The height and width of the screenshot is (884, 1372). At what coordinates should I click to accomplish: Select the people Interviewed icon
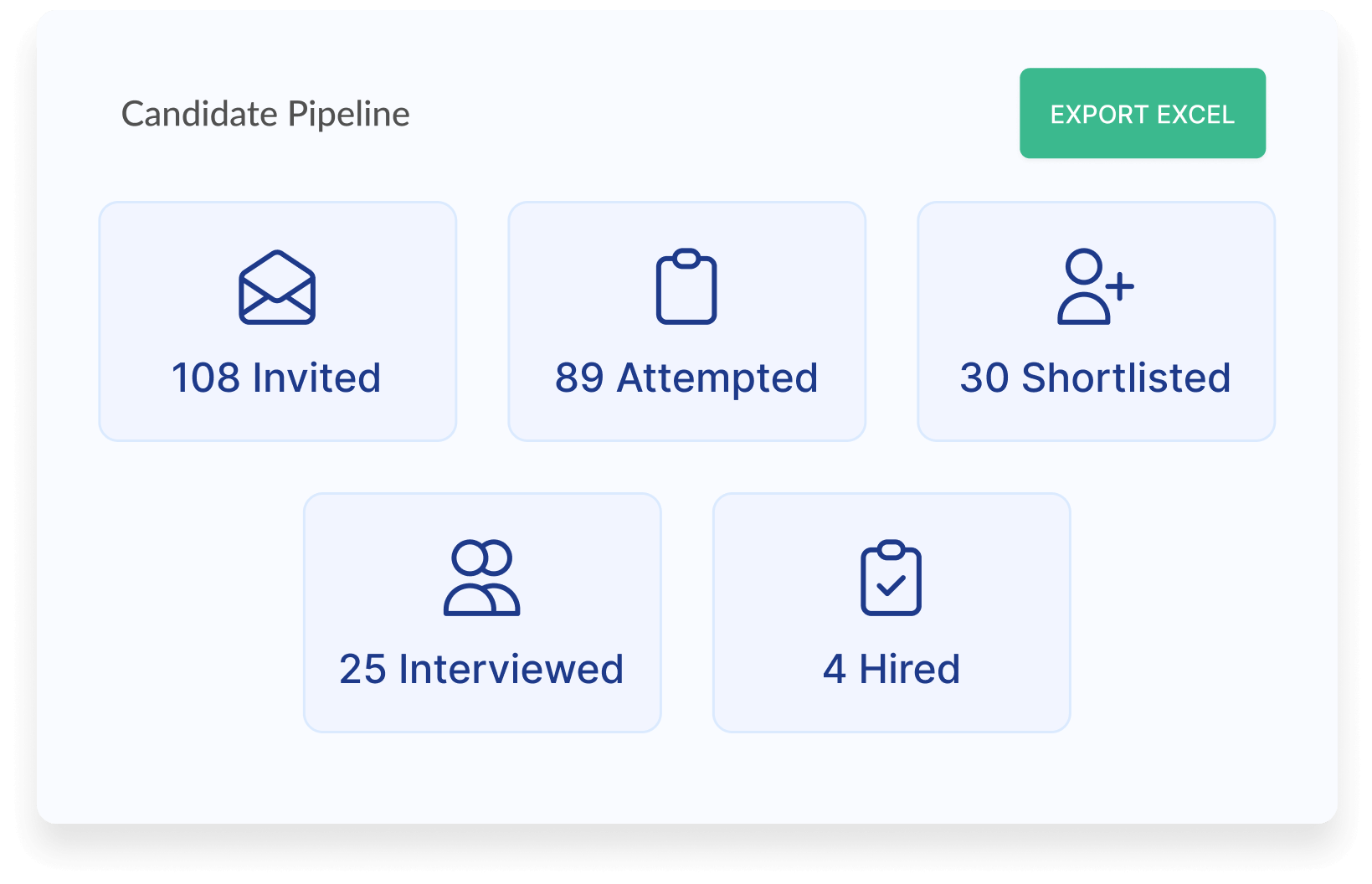(x=482, y=579)
